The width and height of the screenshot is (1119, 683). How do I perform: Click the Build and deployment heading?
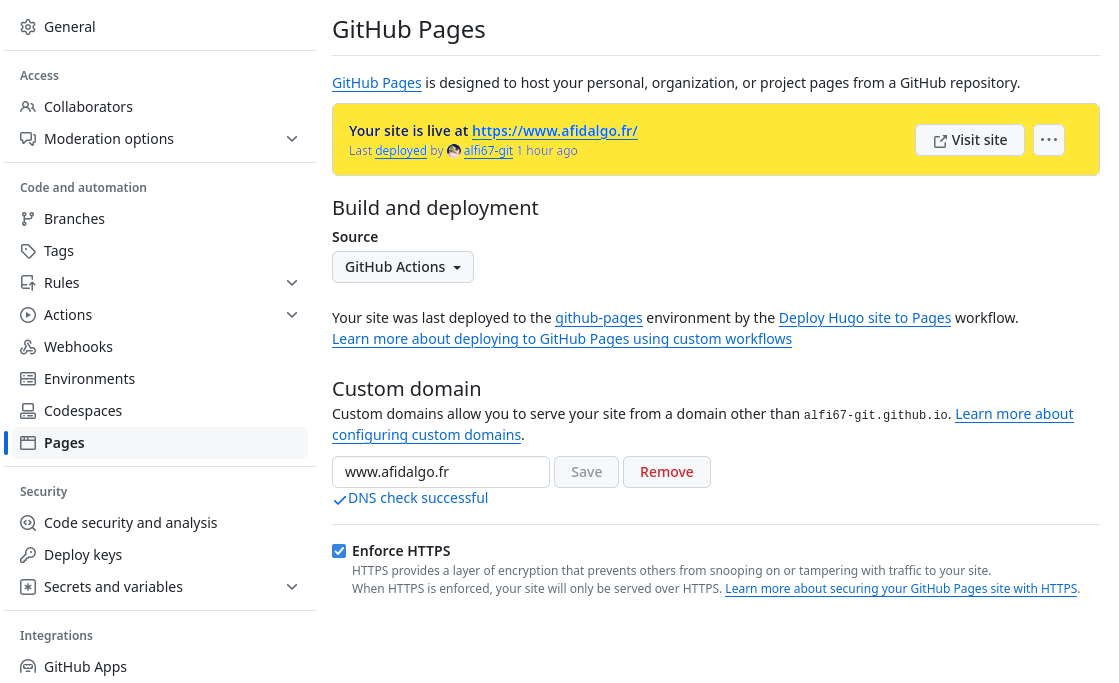click(435, 208)
